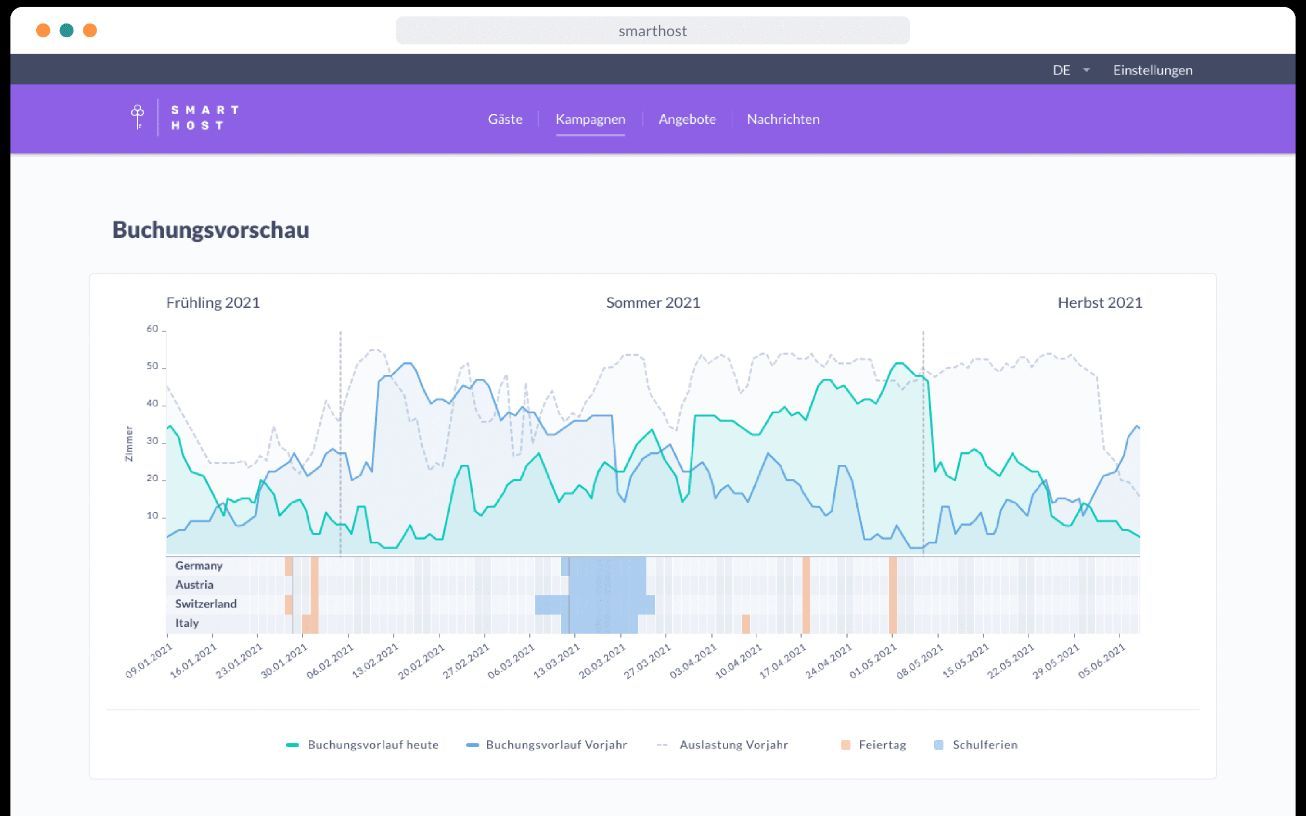Go to the Angebote tab

click(687, 119)
